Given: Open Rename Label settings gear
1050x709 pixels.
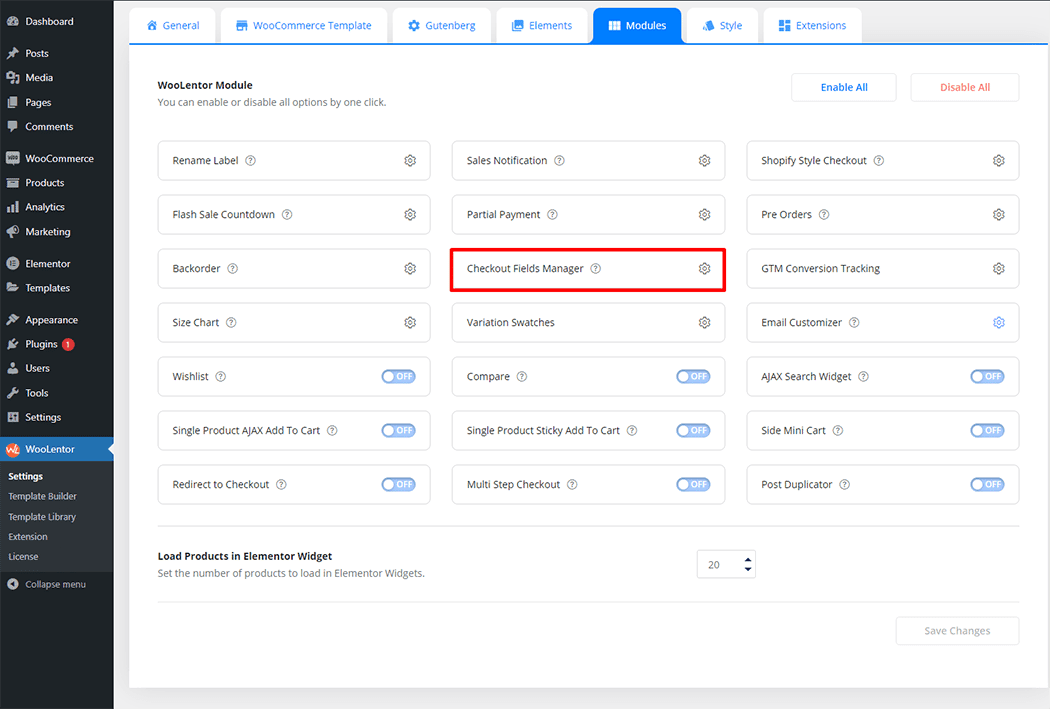Looking at the screenshot, I should pyautogui.click(x=410, y=161).
